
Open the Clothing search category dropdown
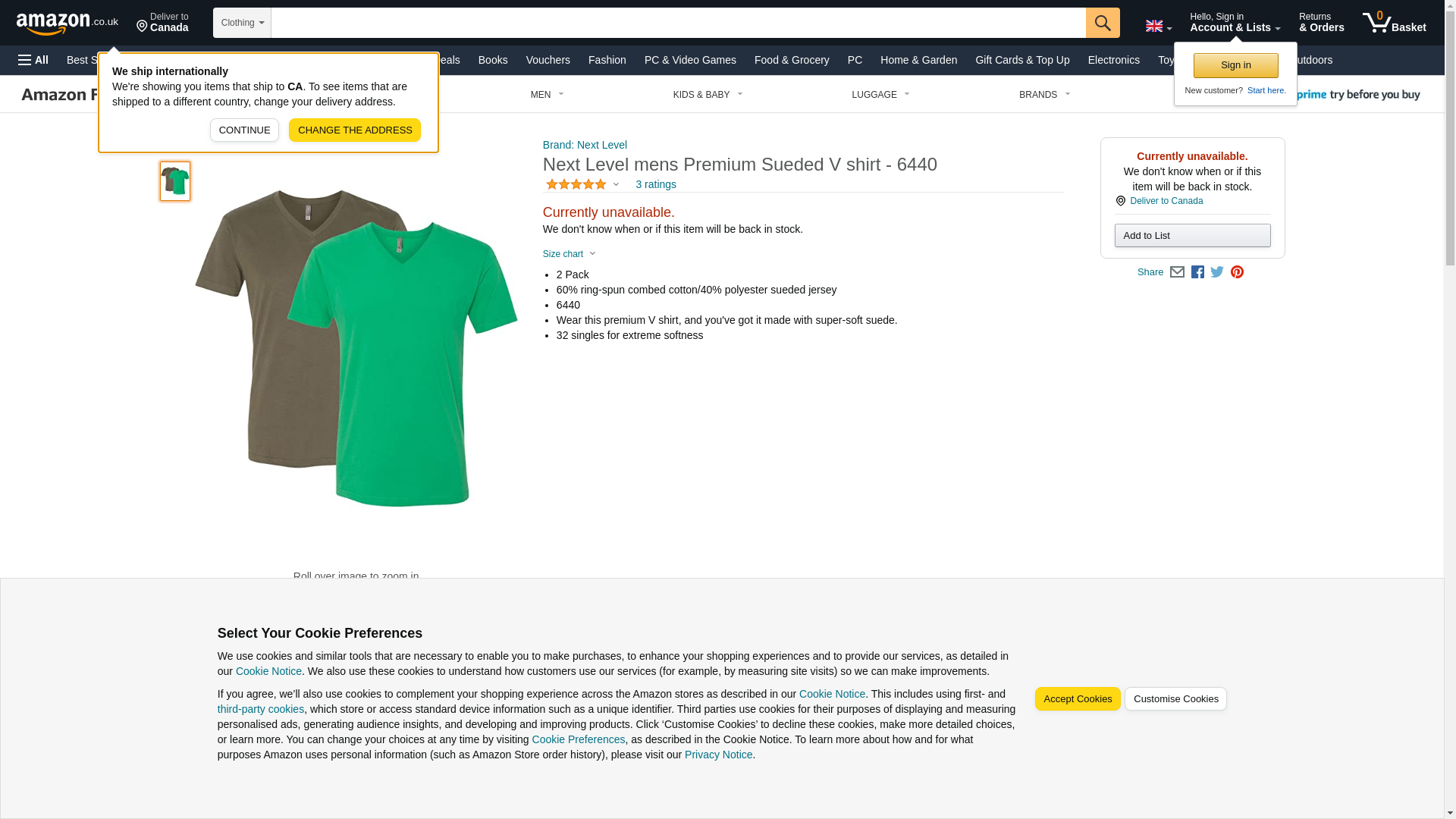click(x=242, y=23)
